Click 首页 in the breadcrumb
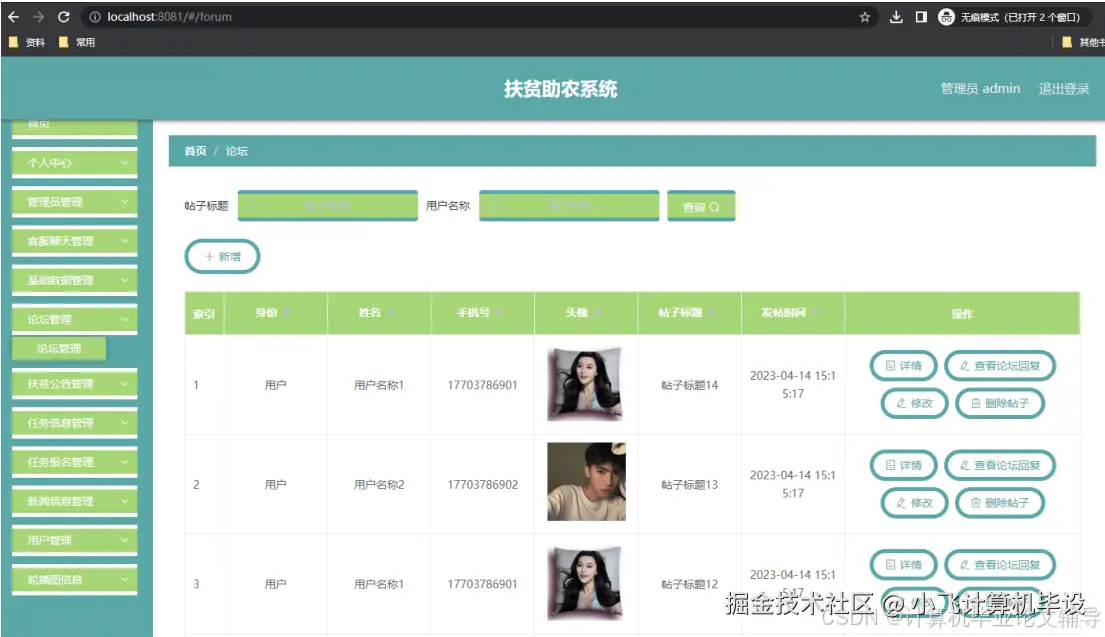This screenshot has width=1105, height=637. pos(195,151)
